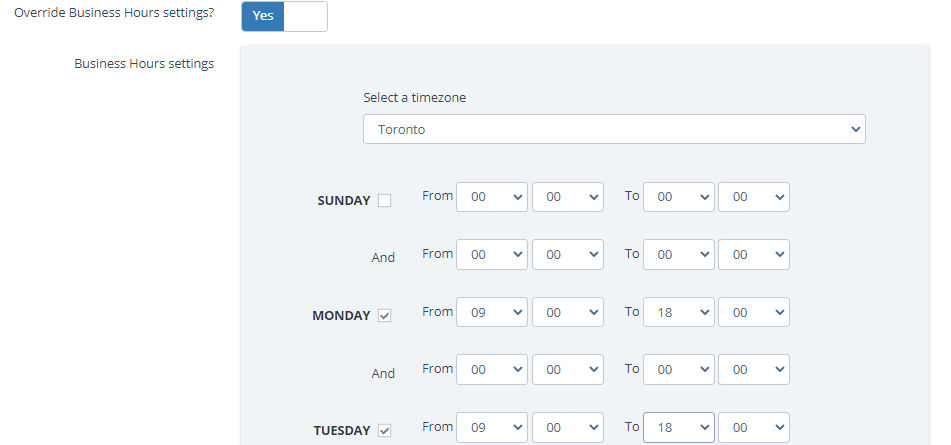Open Tuesday To hour dropdown showing 18
Image resolution: width=951 pixels, height=445 pixels.
[x=679, y=427]
